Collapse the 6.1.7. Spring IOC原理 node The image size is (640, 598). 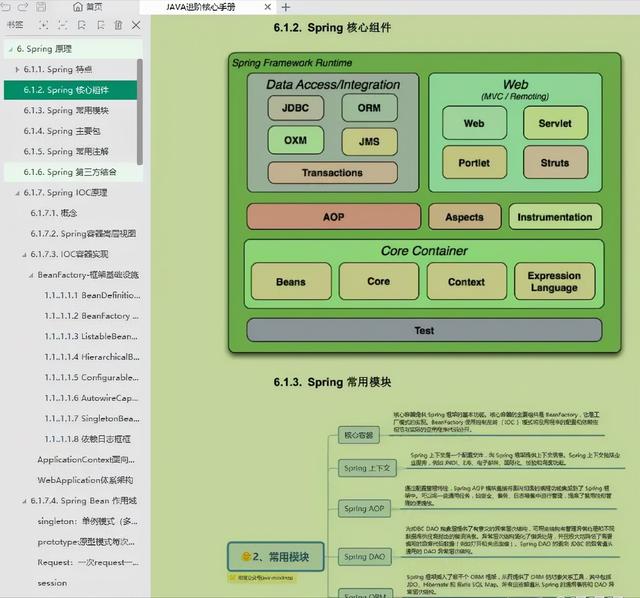(x=17, y=192)
